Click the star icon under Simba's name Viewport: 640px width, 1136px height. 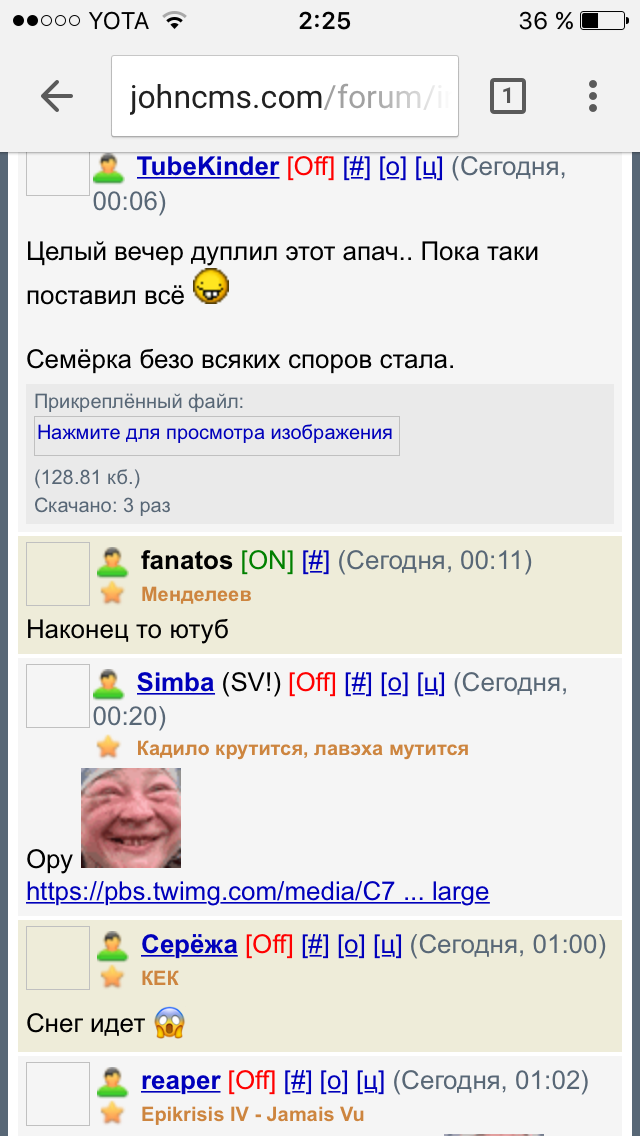click(x=109, y=748)
